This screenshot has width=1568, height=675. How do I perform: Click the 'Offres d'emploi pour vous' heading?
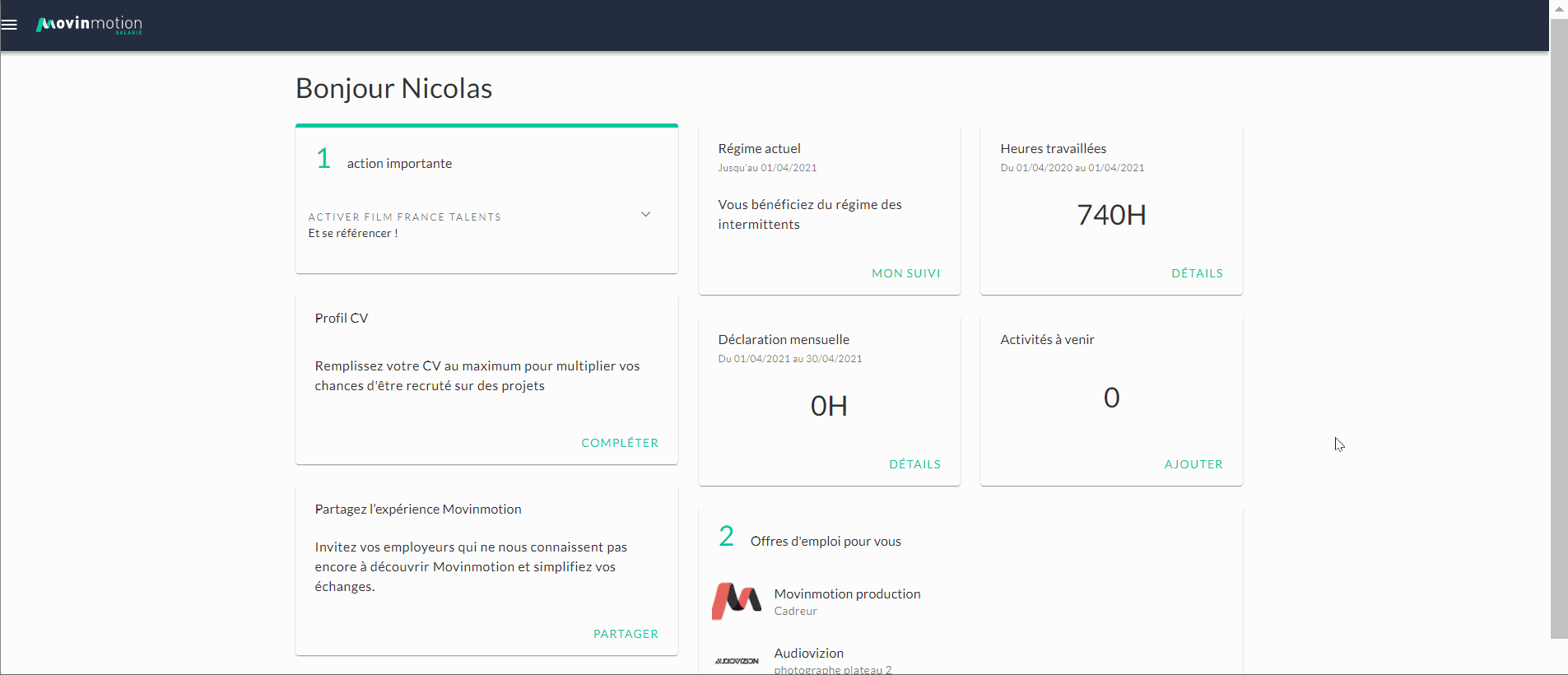click(x=826, y=542)
